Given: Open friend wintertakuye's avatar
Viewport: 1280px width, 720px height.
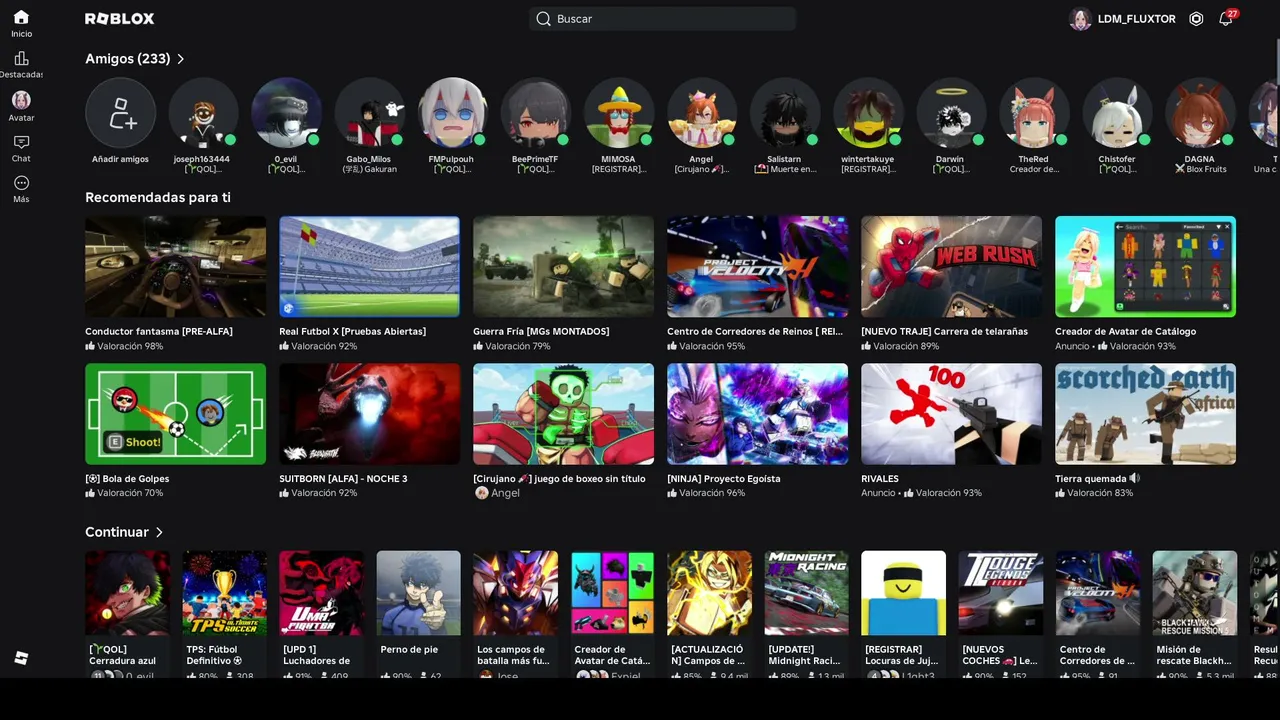Looking at the screenshot, I should (x=867, y=113).
